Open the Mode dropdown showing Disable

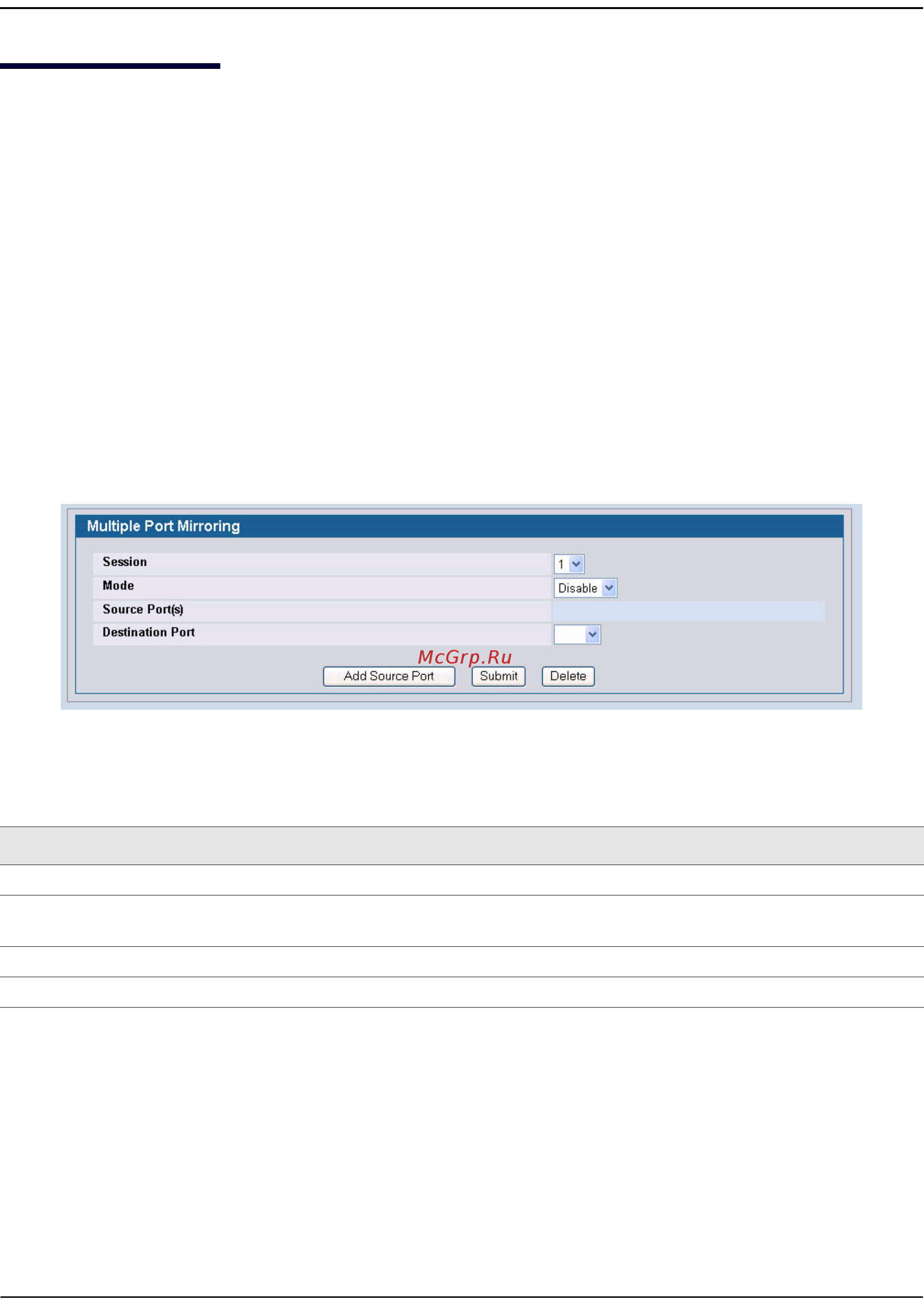pyautogui.click(x=585, y=588)
